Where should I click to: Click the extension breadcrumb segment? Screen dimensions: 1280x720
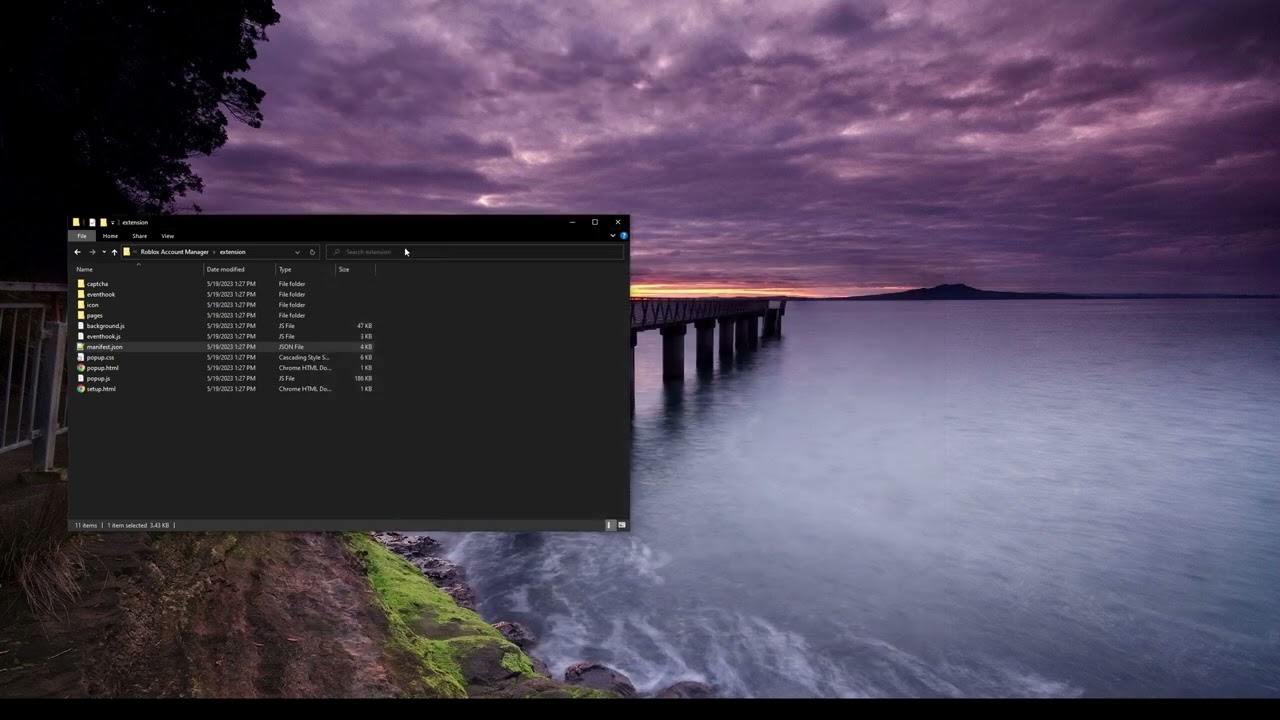click(x=232, y=252)
